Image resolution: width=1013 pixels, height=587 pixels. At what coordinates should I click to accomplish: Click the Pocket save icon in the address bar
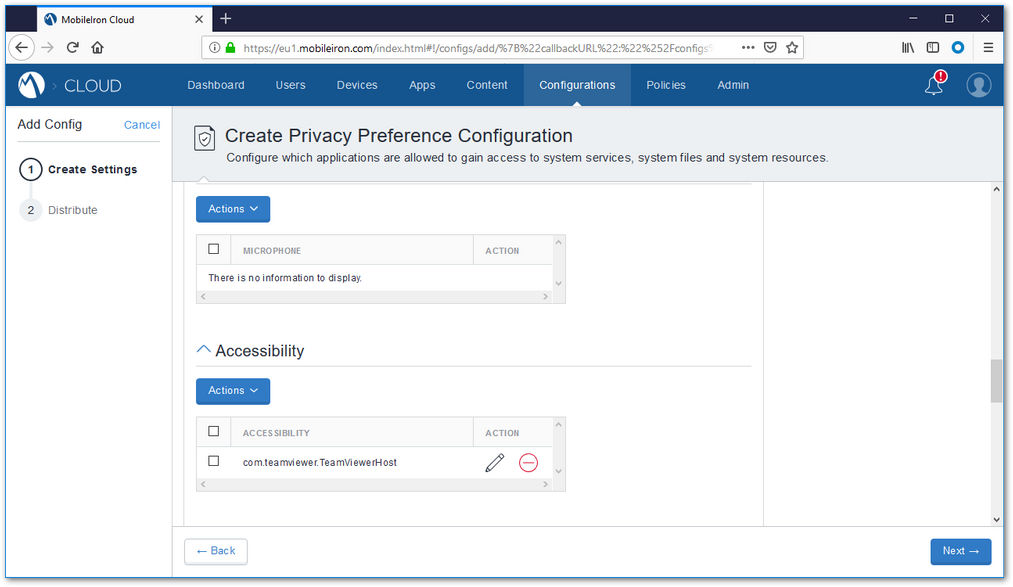pyautogui.click(x=770, y=47)
